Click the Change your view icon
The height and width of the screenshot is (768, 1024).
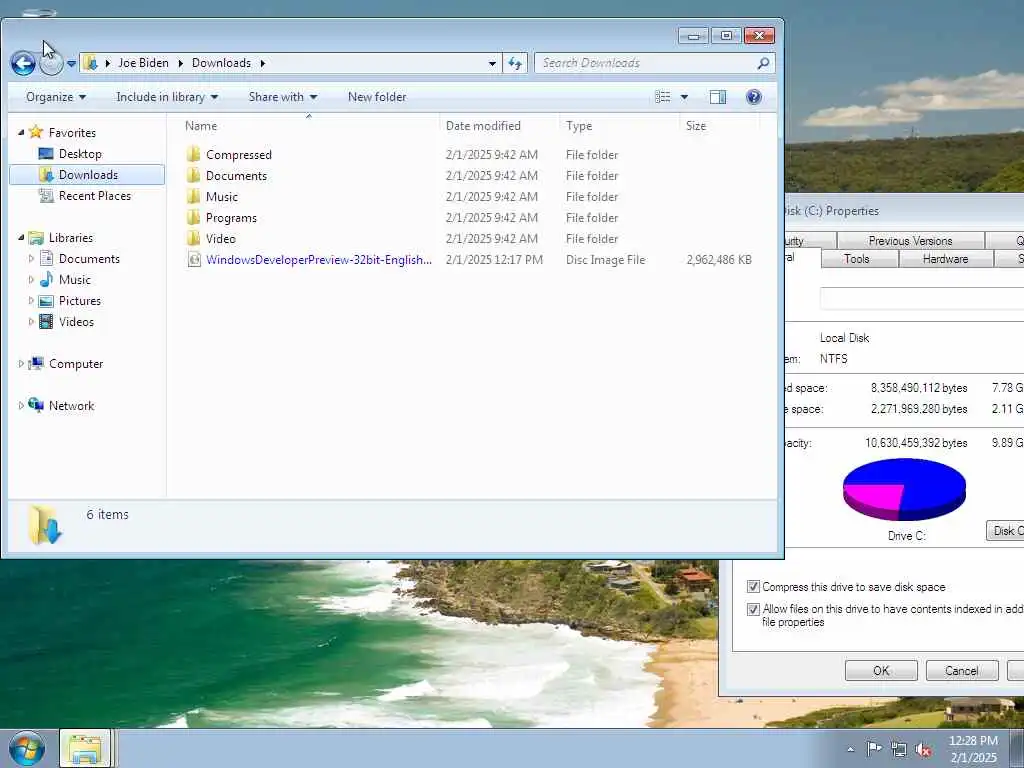(663, 97)
